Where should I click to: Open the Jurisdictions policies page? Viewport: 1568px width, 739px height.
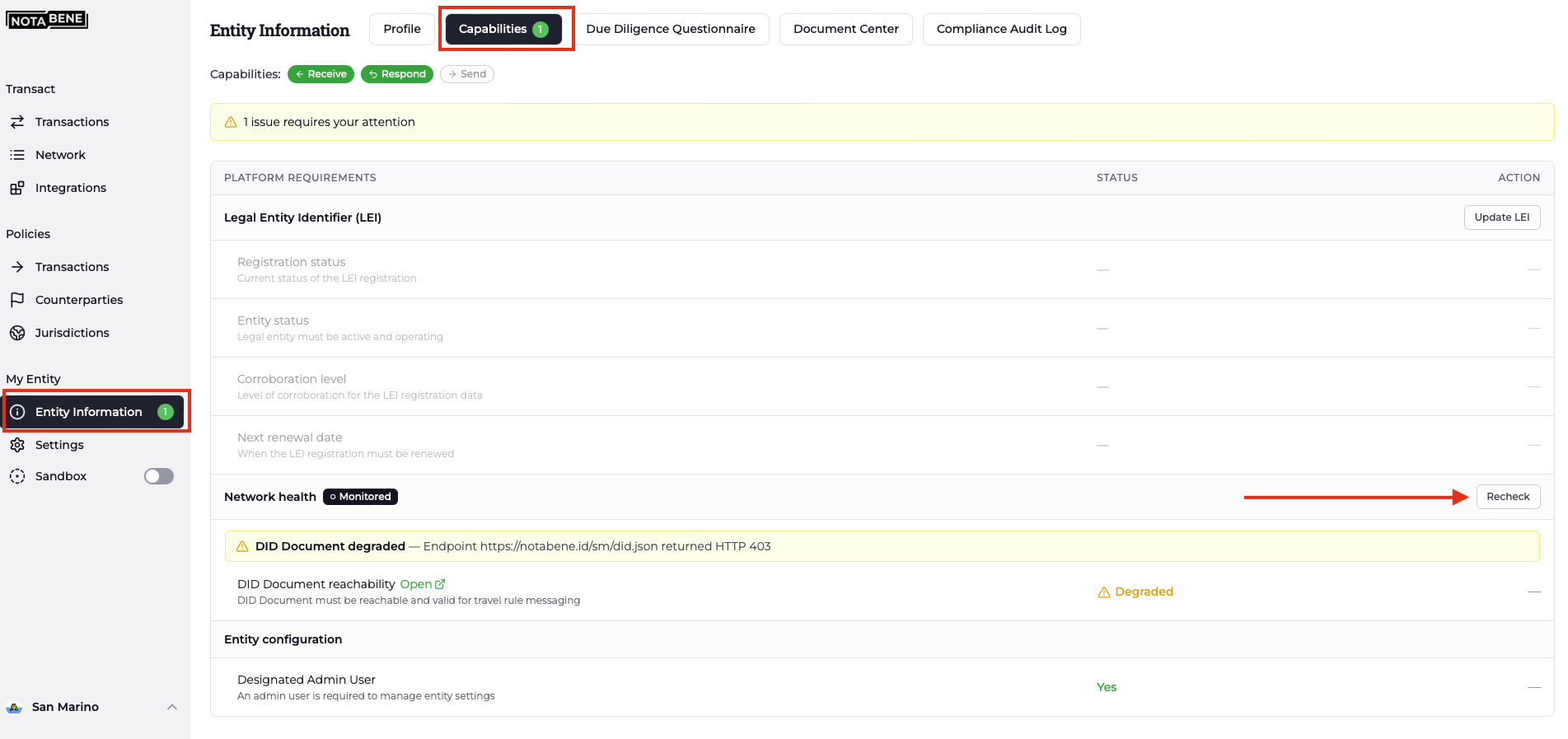(x=93, y=333)
